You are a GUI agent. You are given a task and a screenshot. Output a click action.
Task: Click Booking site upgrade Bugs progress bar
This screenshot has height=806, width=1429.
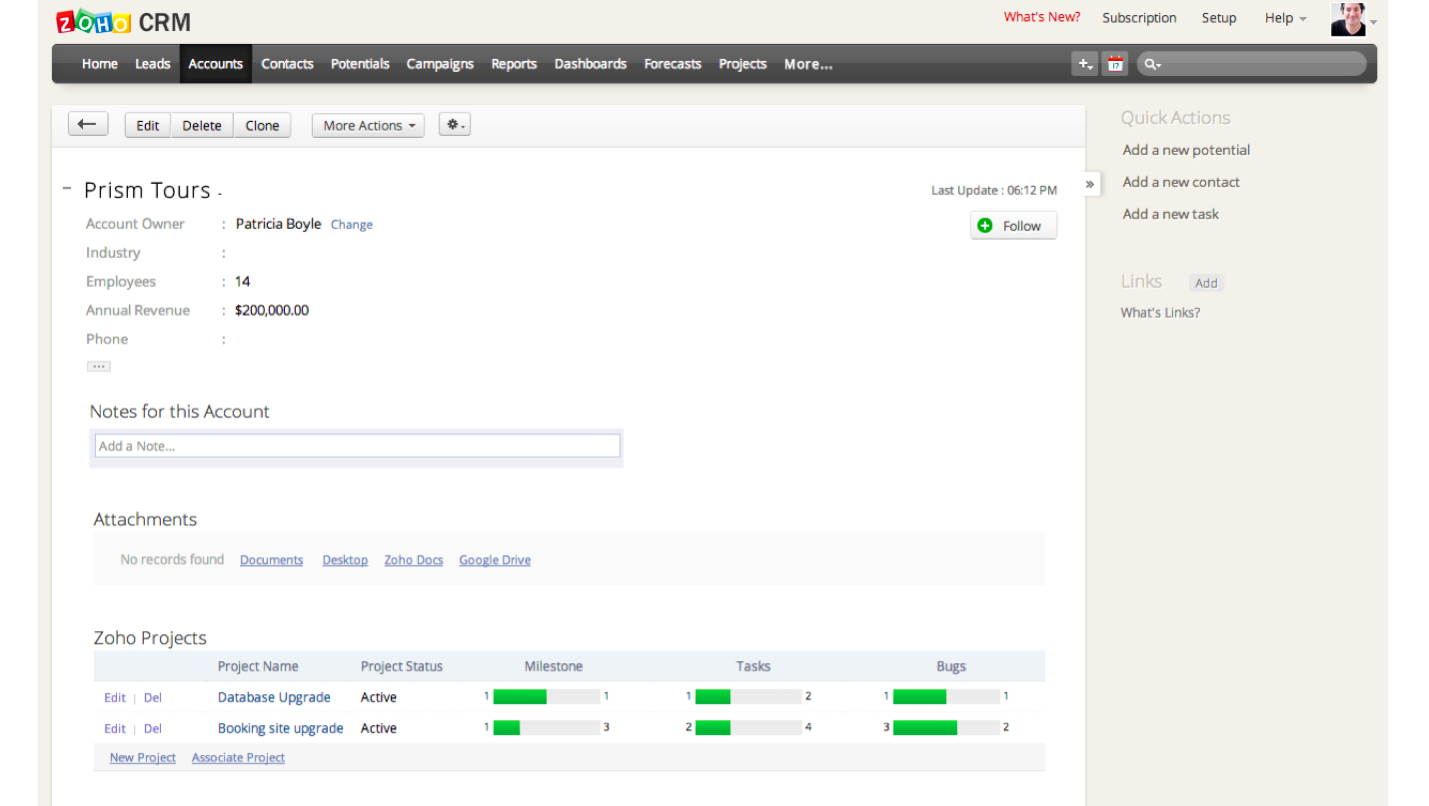[946, 728]
